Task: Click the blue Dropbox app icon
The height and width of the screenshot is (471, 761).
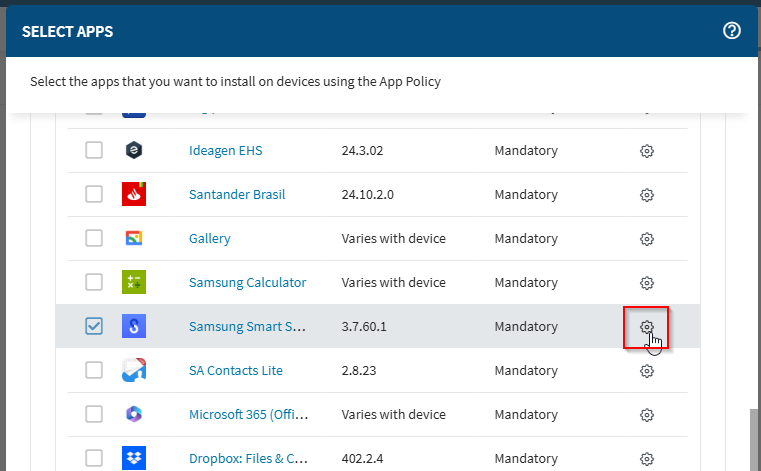Action: pos(134,458)
